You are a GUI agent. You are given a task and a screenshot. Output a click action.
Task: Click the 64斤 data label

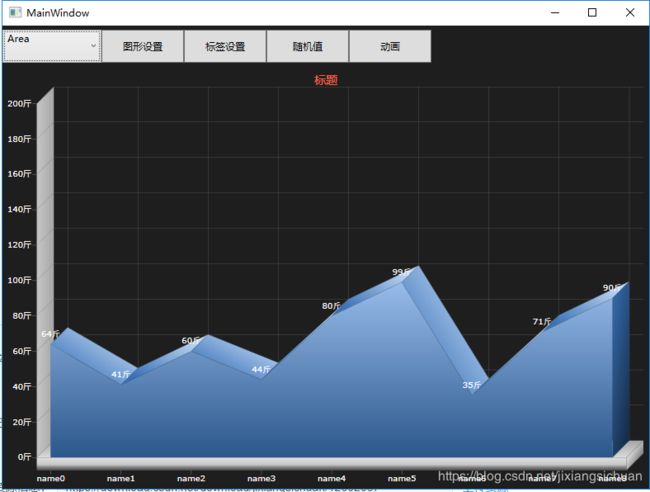(x=50, y=334)
